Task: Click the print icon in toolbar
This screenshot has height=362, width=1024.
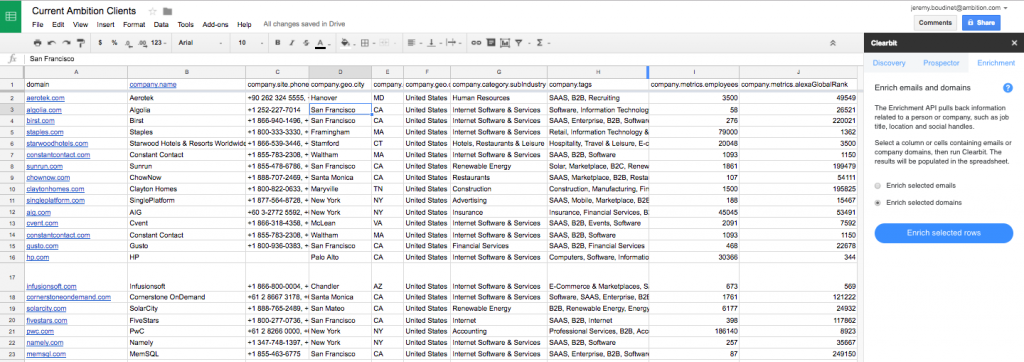Action: 37,43
